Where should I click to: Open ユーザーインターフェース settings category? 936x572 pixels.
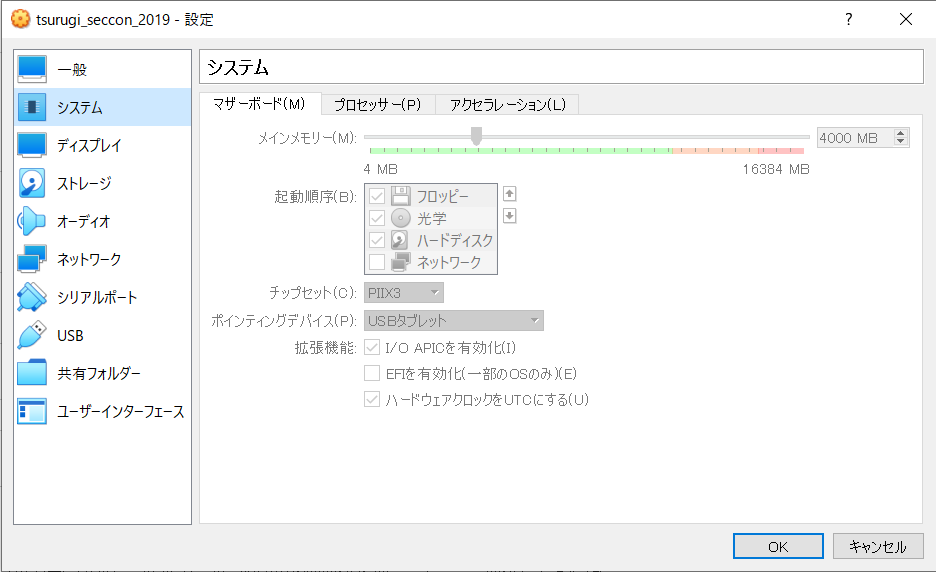coord(103,411)
